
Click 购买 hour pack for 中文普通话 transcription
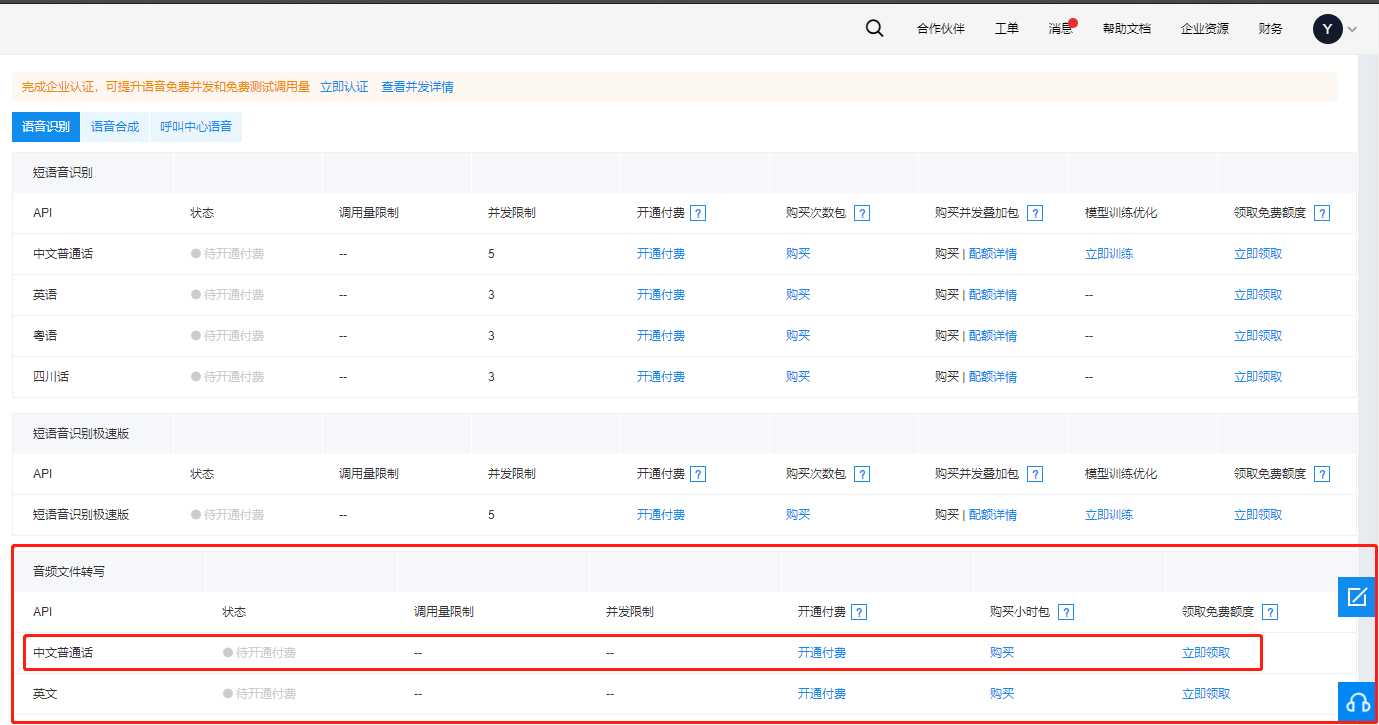click(1002, 653)
